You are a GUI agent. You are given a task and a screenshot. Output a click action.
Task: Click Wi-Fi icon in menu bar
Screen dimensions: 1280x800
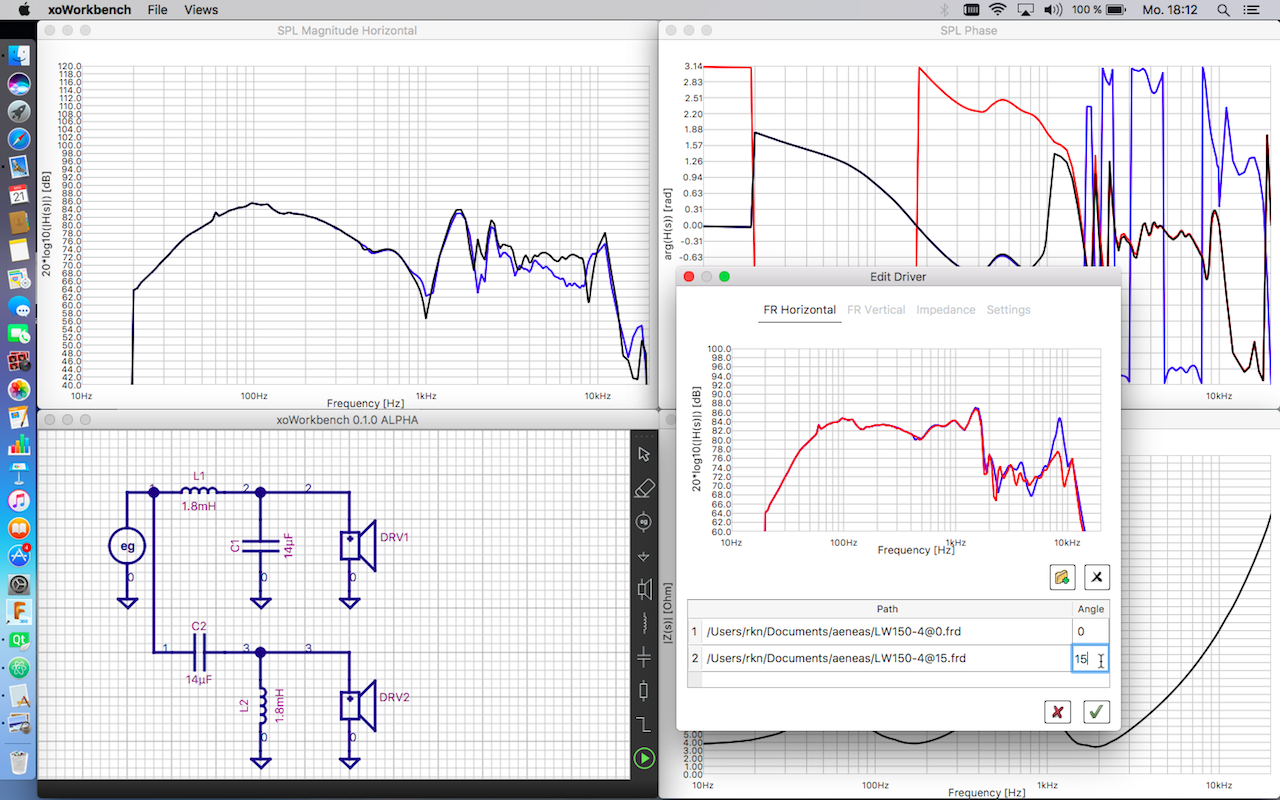pyautogui.click(x=997, y=9)
